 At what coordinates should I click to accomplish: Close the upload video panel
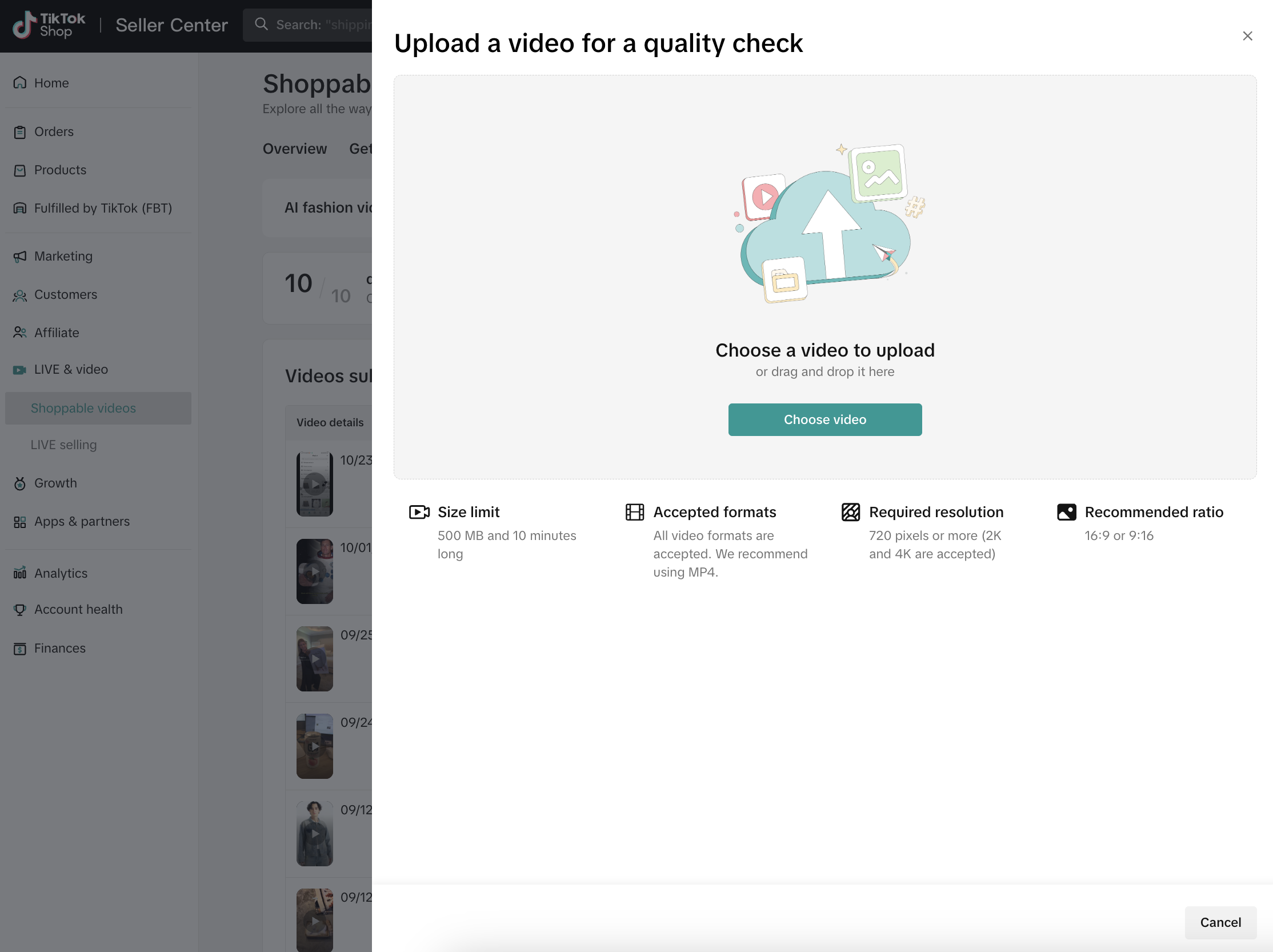(1247, 36)
